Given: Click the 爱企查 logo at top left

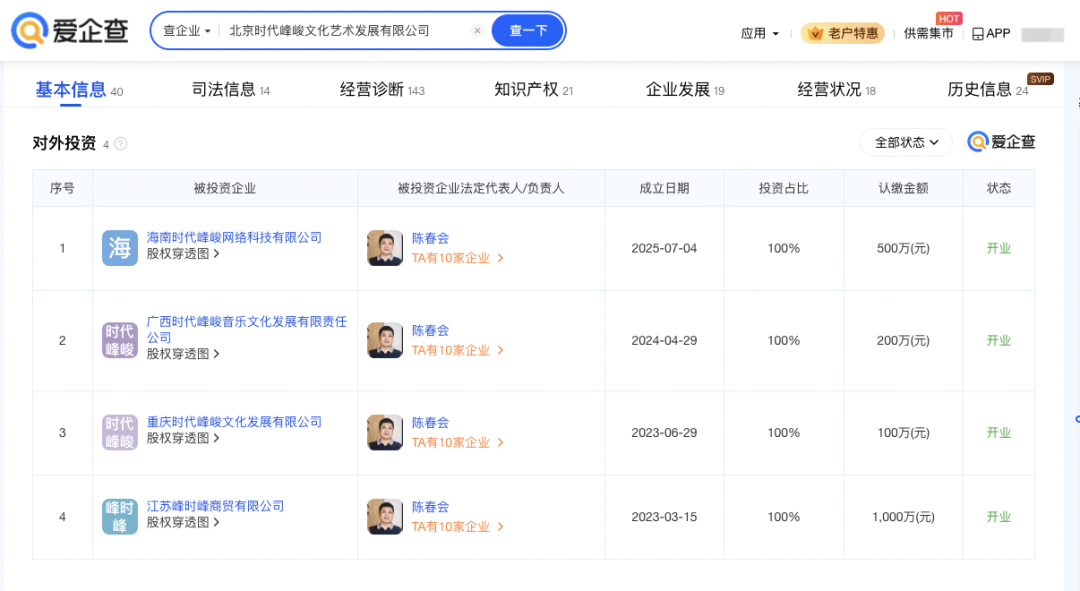Looking at the screenshot, I should tap(70, 31).
